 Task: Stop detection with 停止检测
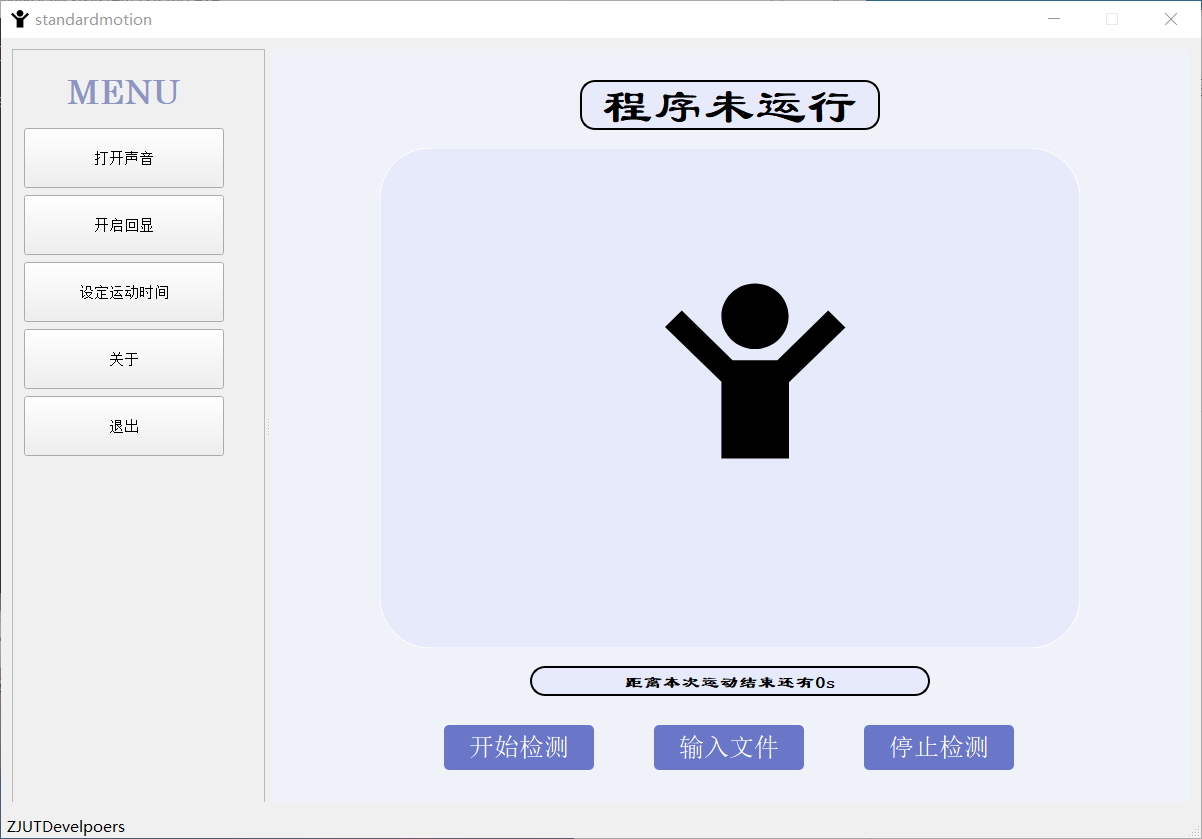click(939, 748)
